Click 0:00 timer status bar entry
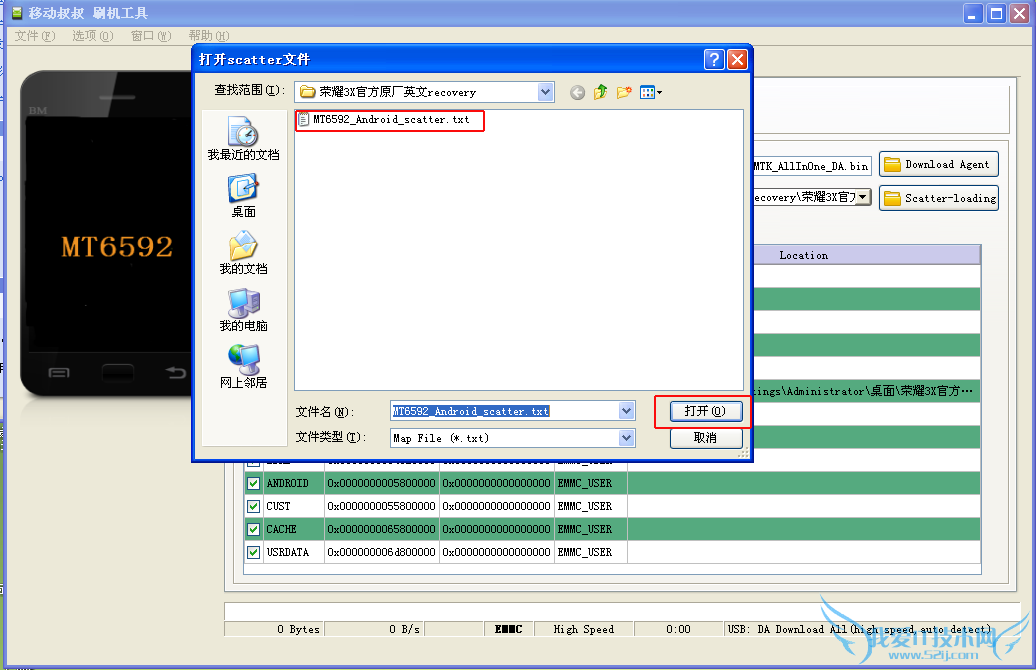Image resolution: width=1036 pixels, height=670 pixels. [x=679, y=629]
